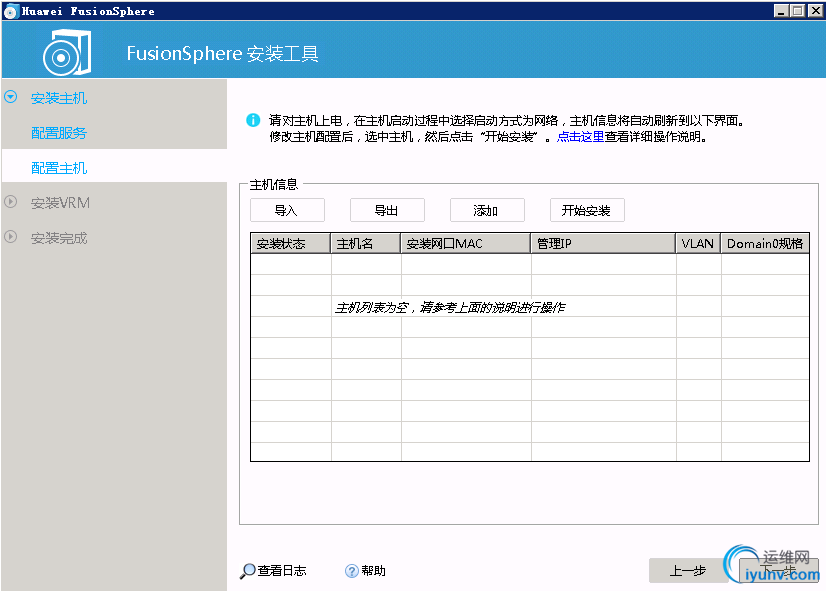Click the Huawei FusionSphere title bar icon
Screen dimensions: 826x591
point(11,12)
